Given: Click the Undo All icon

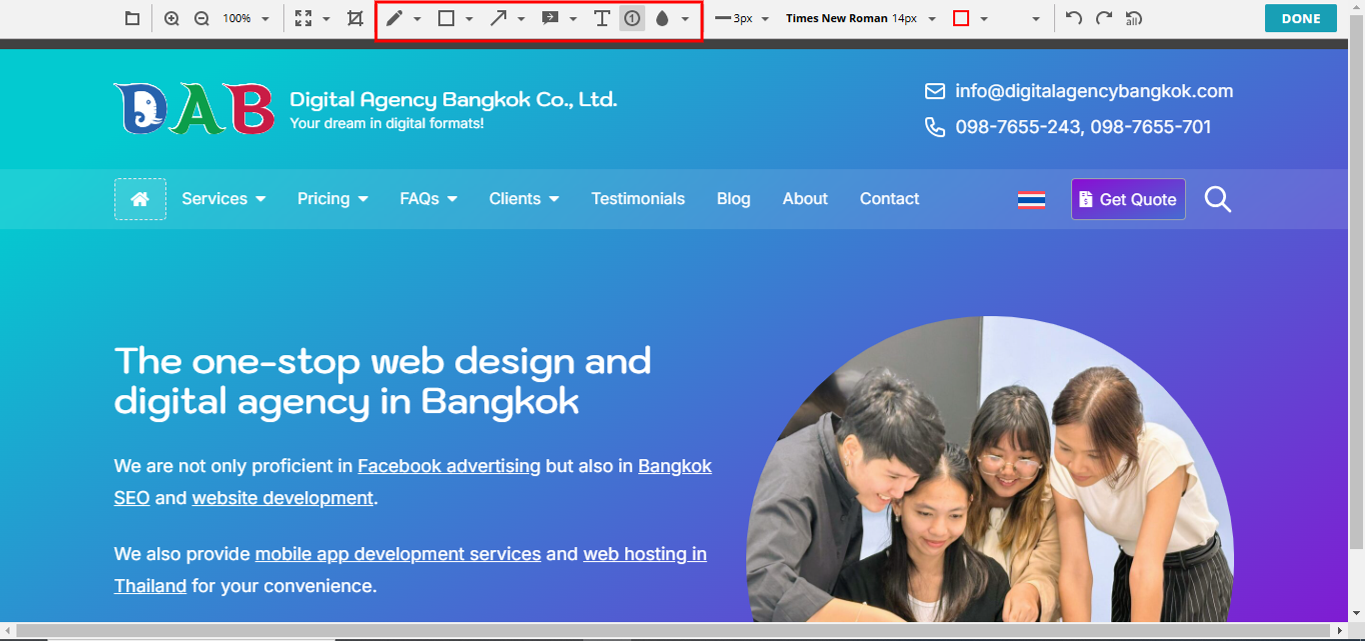Looking at the screenshot, I should 1134,19.
